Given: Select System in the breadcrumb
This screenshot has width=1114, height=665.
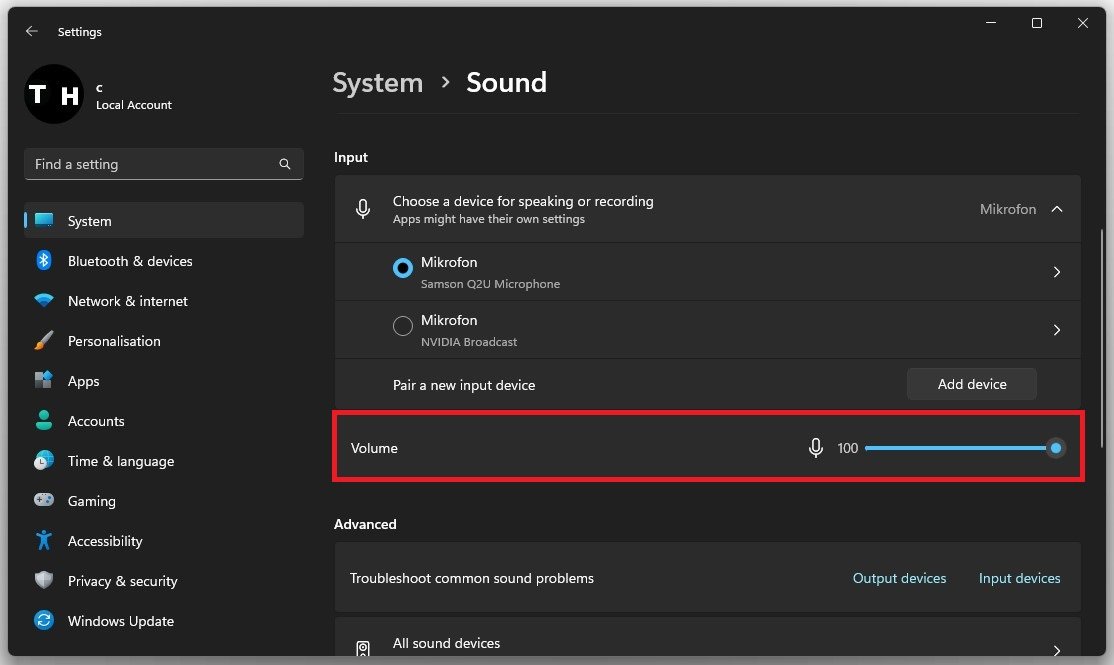Looking at the screenshot, I should pyautogui.click(x=377, y=83).
